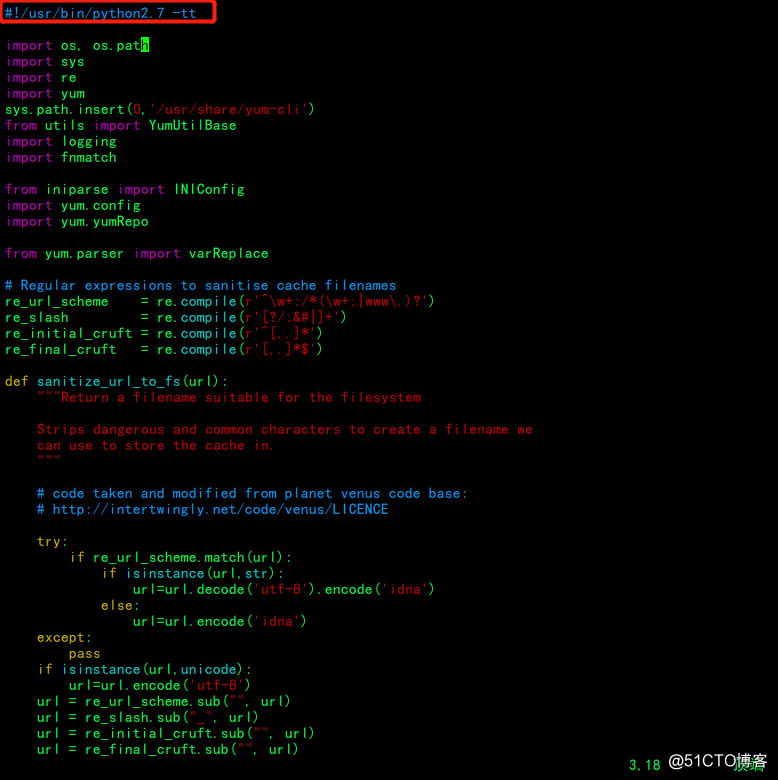Click the 're_initial_cruft.sub' assignment line
The image size is (778, 780).
click(176, 733)
